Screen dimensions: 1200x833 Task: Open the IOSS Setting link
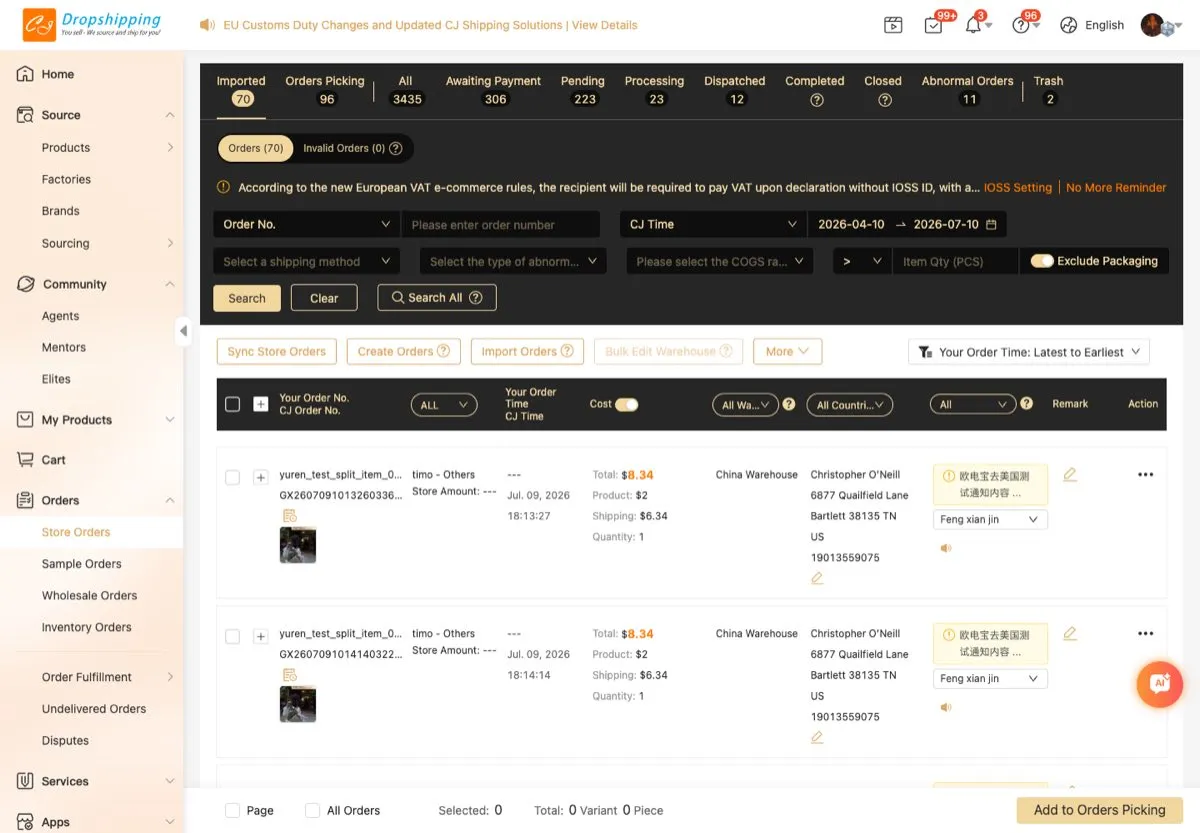[x=1018, y=187]
